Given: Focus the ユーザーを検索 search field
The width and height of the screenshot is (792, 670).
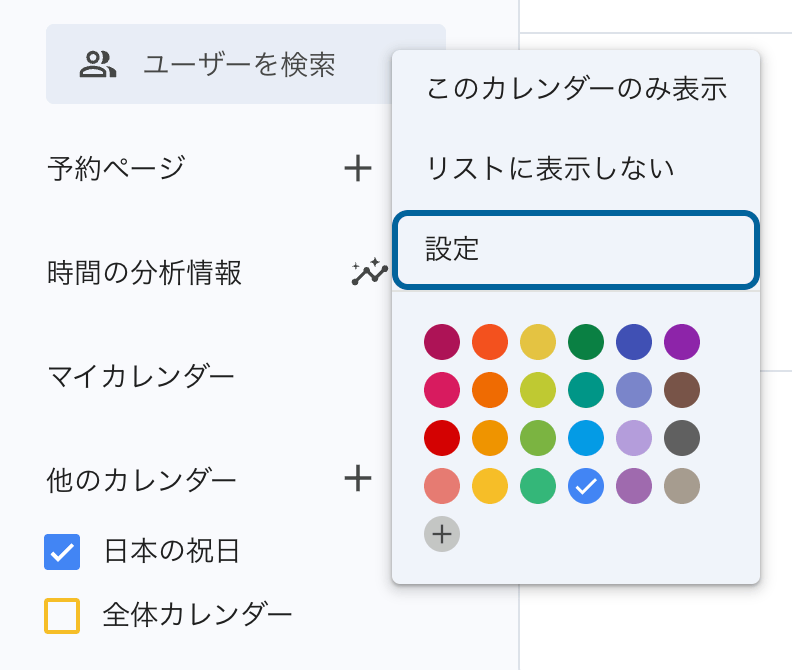Looking at the screenshot, I should (x=240, y=65).
